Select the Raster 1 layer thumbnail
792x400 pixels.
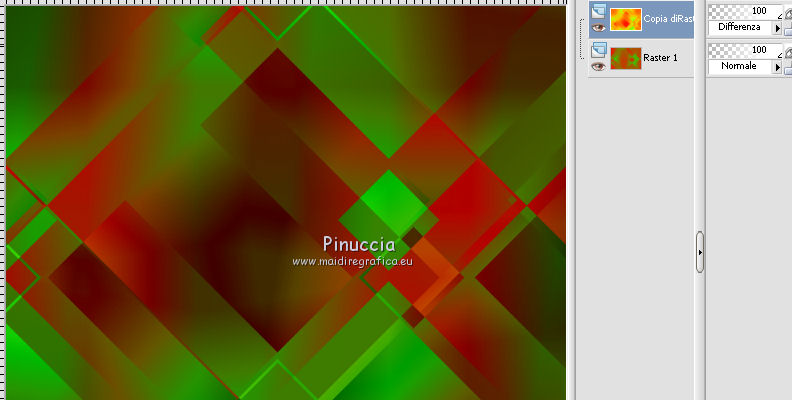[x=626, y=58]
